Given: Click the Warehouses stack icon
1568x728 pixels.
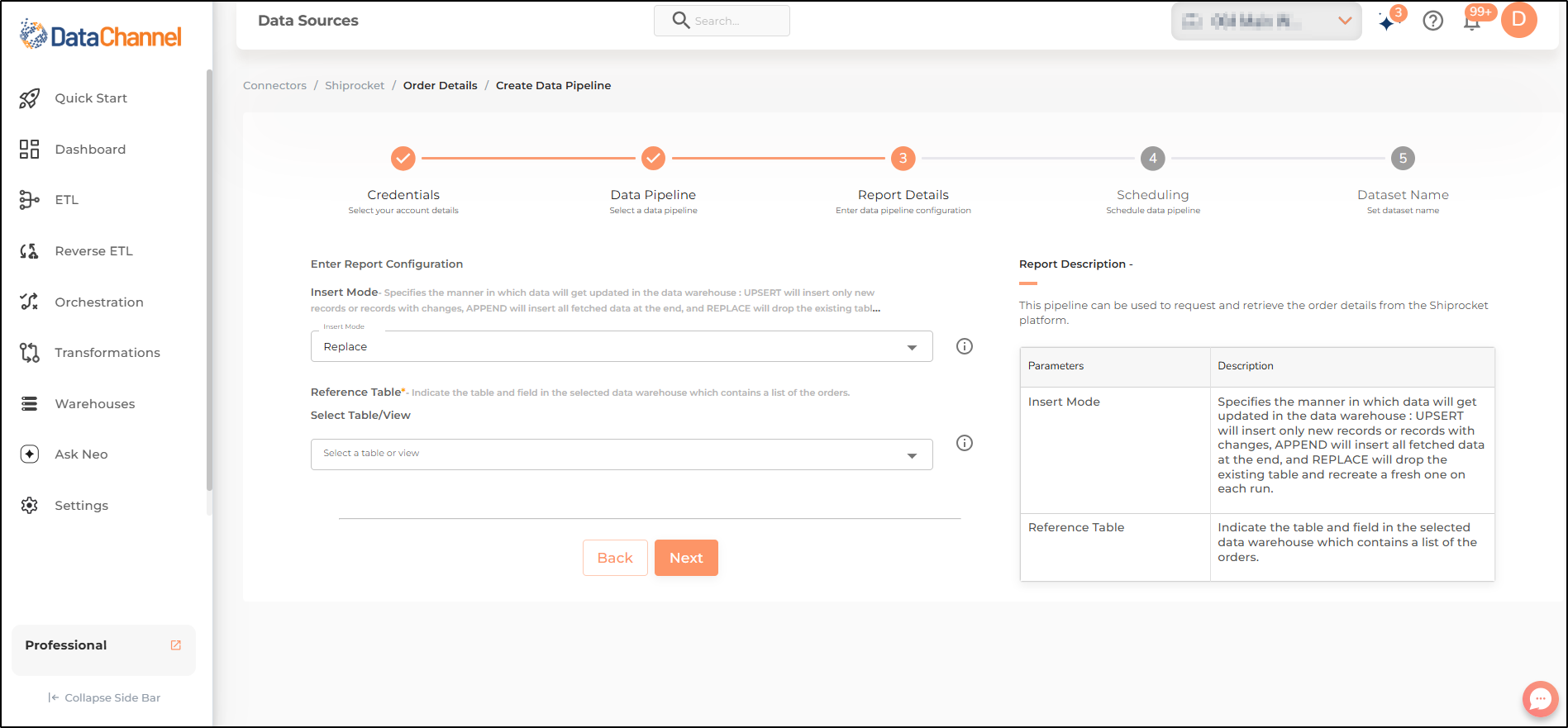Looking at the screenshot, I should 30,404.
